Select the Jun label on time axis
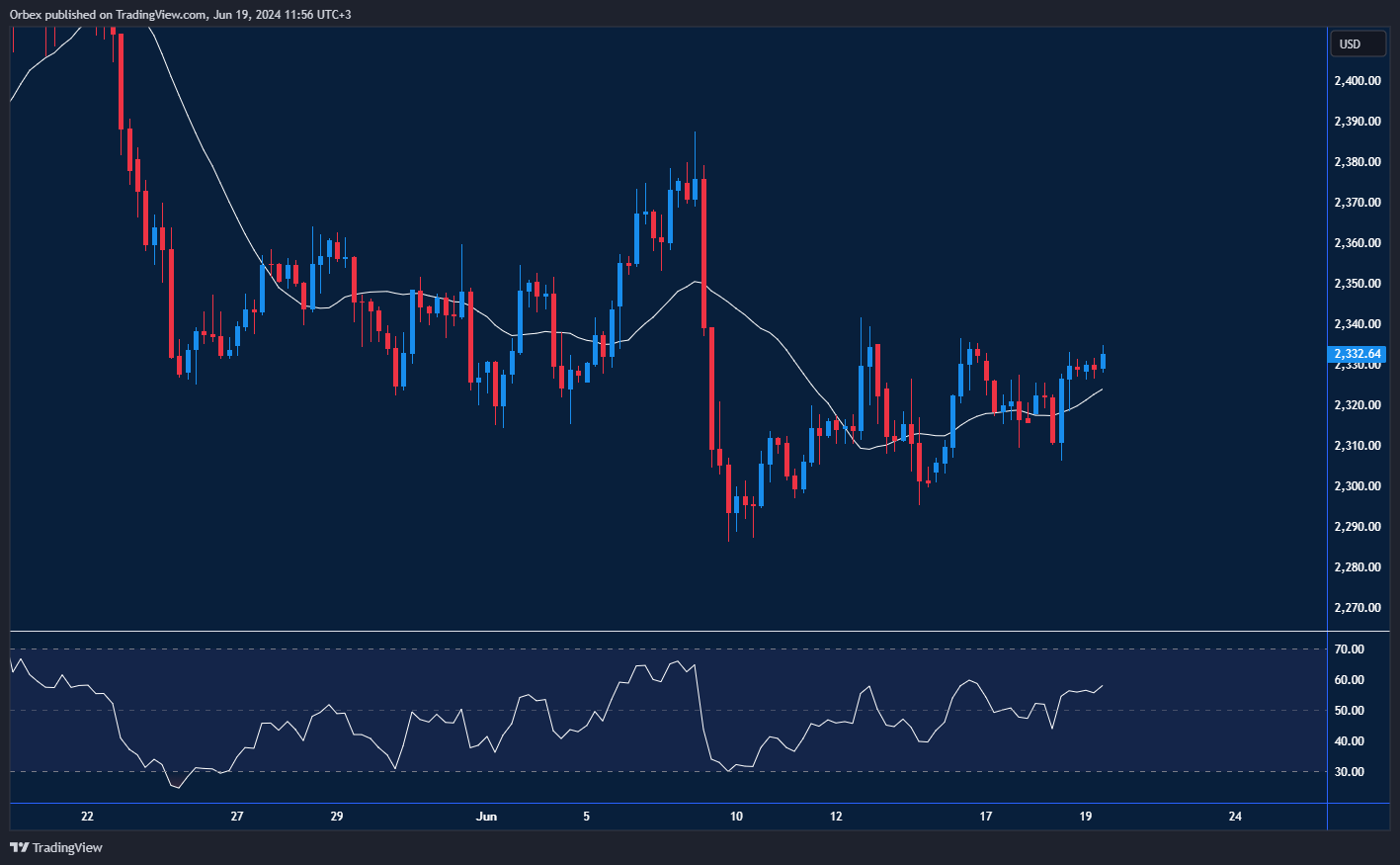 pyautogui.click(x=486, y=817)
